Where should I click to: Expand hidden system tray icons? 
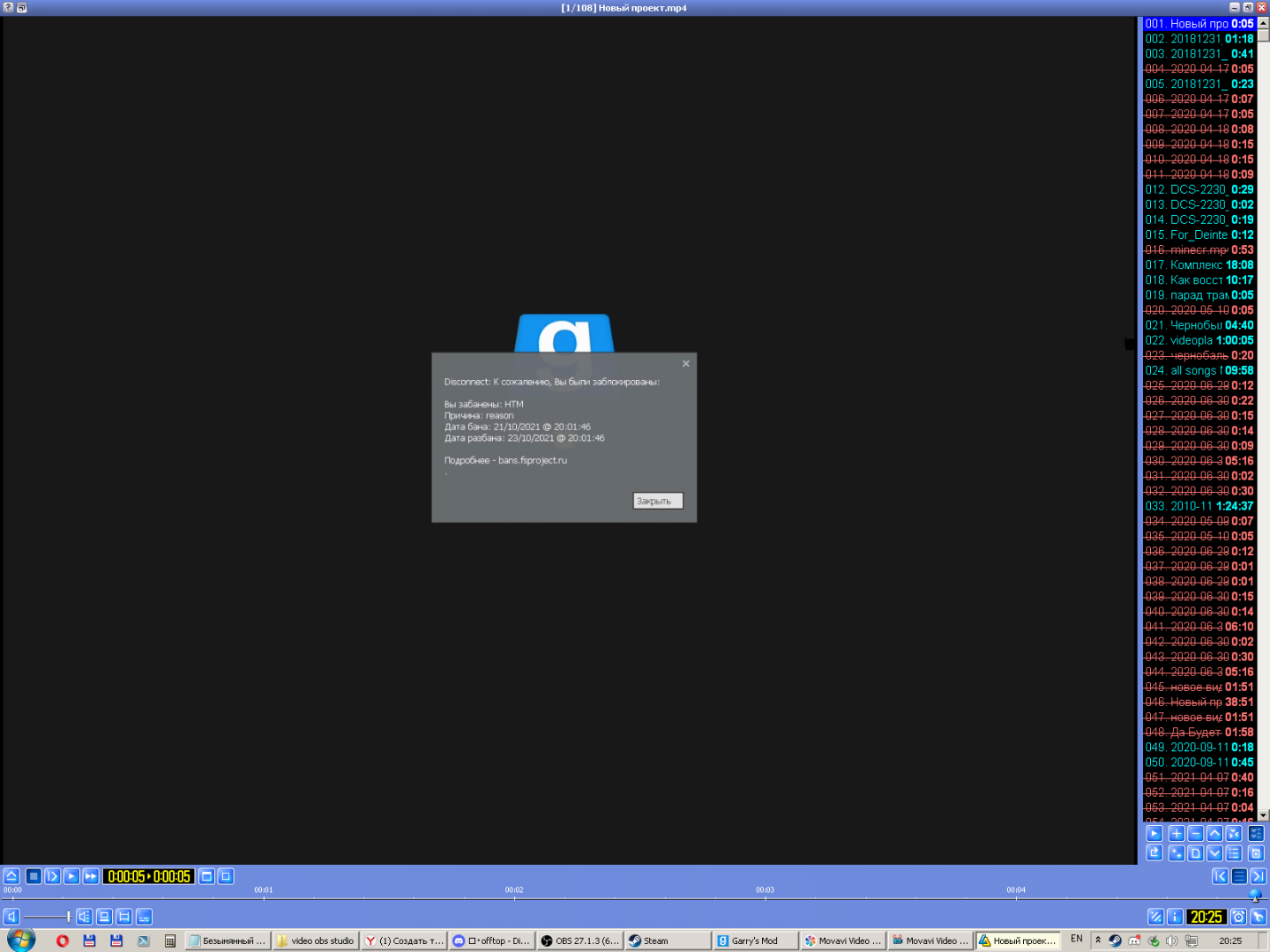(x=1098, y=941)
